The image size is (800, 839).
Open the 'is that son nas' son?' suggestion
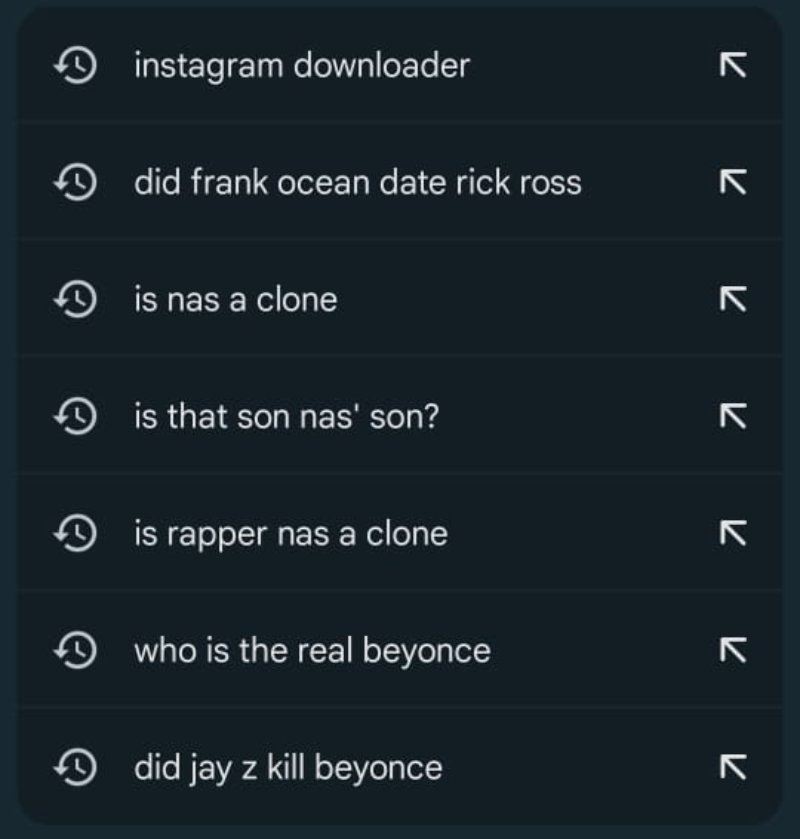coord(286,416)
